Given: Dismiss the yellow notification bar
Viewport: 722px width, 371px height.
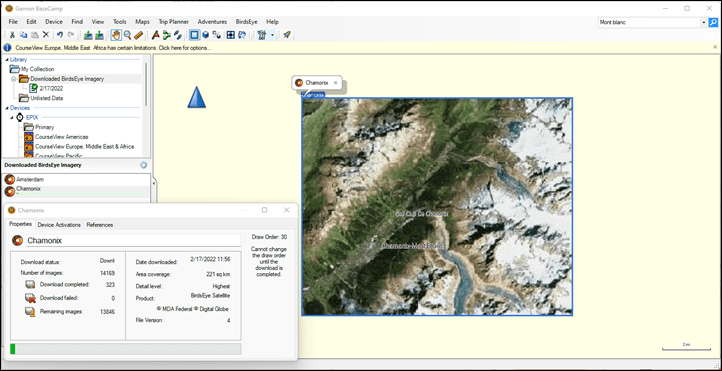Looking at the screenshot, I should [715, 47].
